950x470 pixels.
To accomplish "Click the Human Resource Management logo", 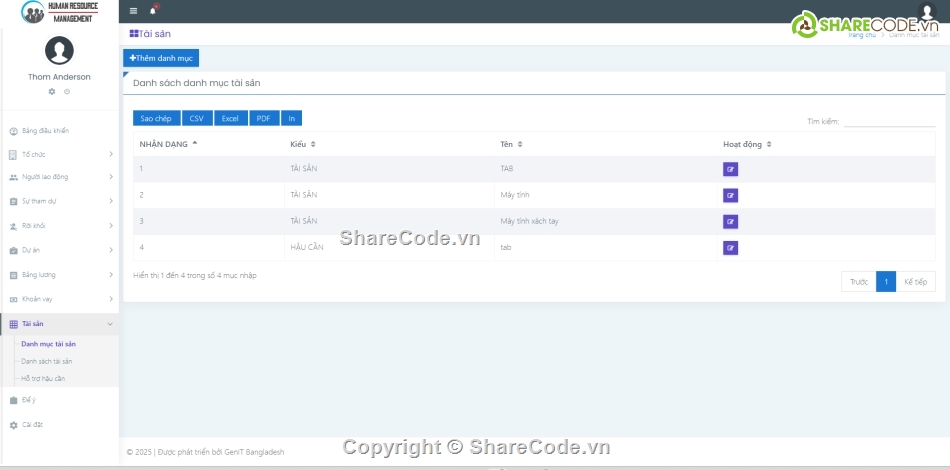I will point(59,12).
